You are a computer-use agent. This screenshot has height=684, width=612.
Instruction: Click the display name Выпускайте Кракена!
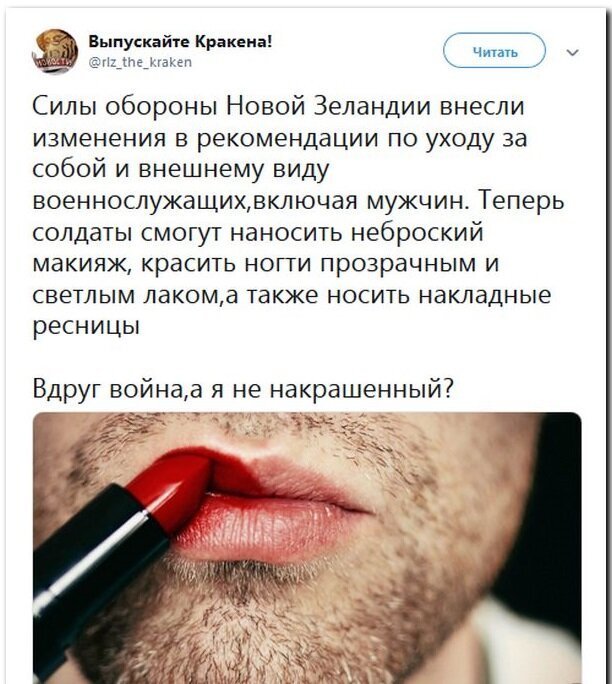[x=181, y=41]
